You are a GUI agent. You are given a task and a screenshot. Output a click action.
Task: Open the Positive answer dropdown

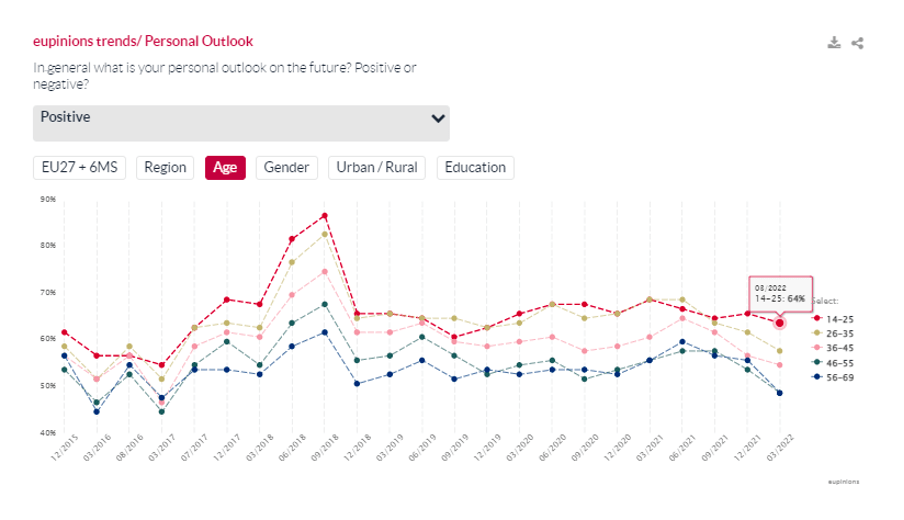point(241,123)
